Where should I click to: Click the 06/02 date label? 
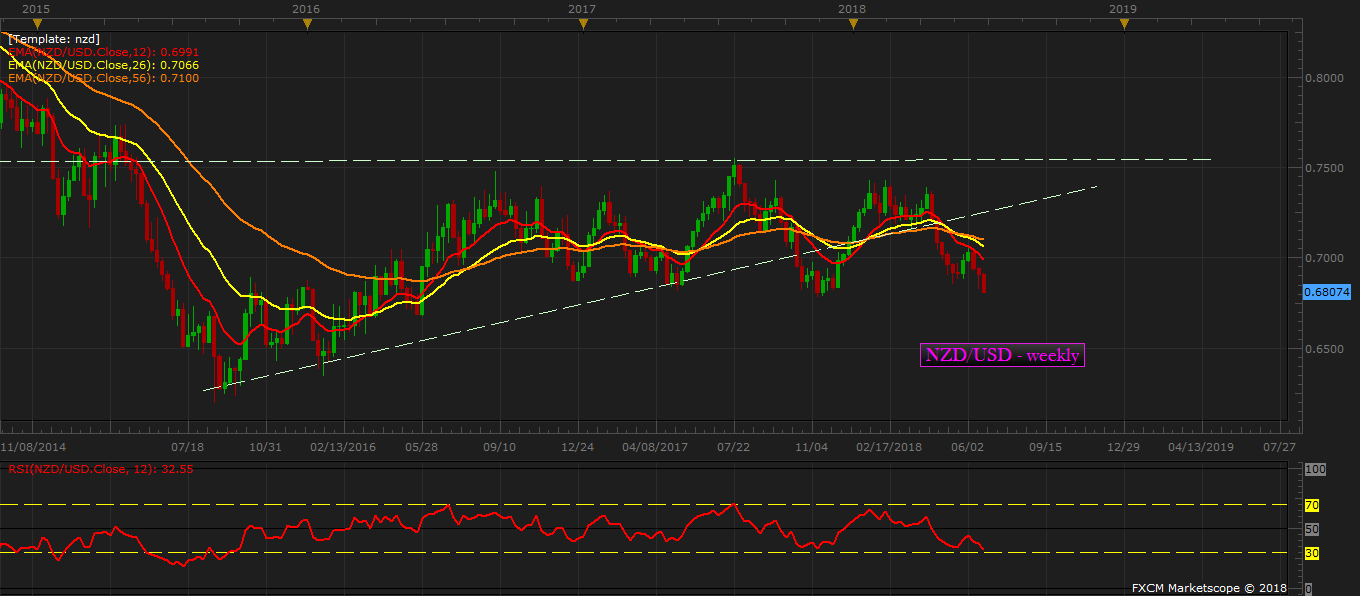point(967,447)
